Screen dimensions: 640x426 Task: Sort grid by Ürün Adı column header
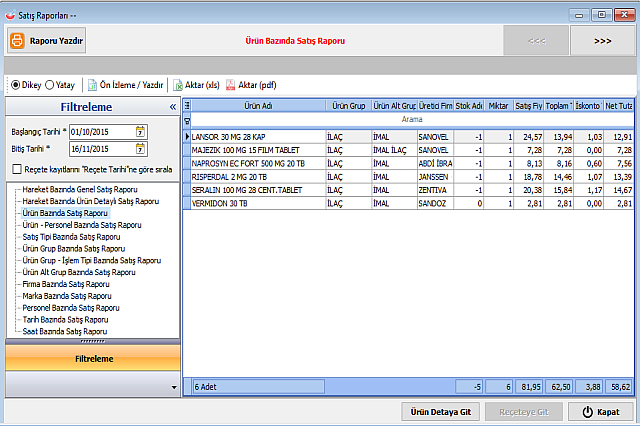click(258, 105)
